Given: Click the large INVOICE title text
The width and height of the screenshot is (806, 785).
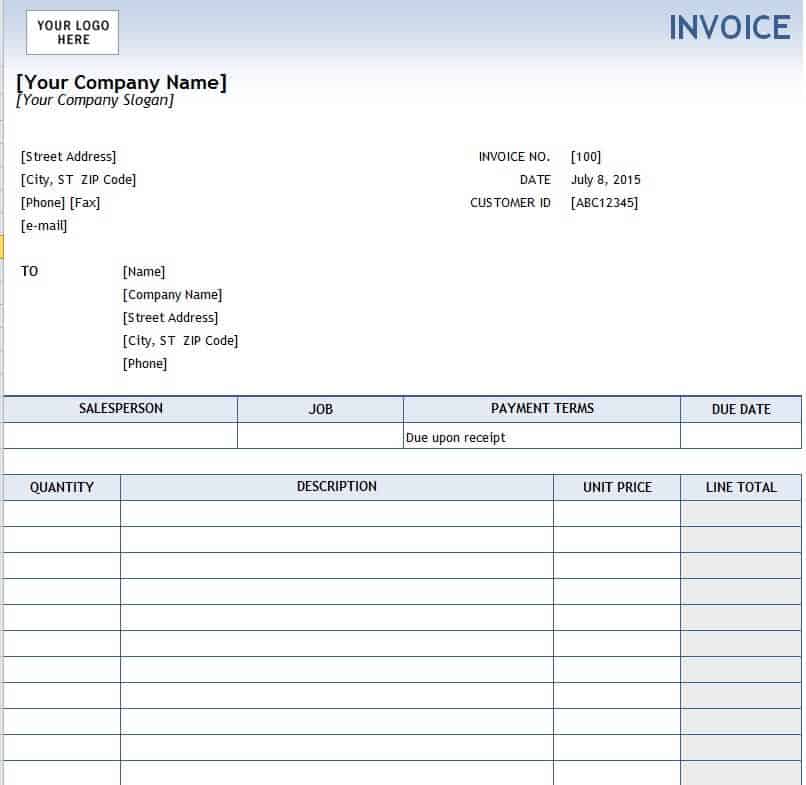Looking at the screenshot, I should pos(729,28).
